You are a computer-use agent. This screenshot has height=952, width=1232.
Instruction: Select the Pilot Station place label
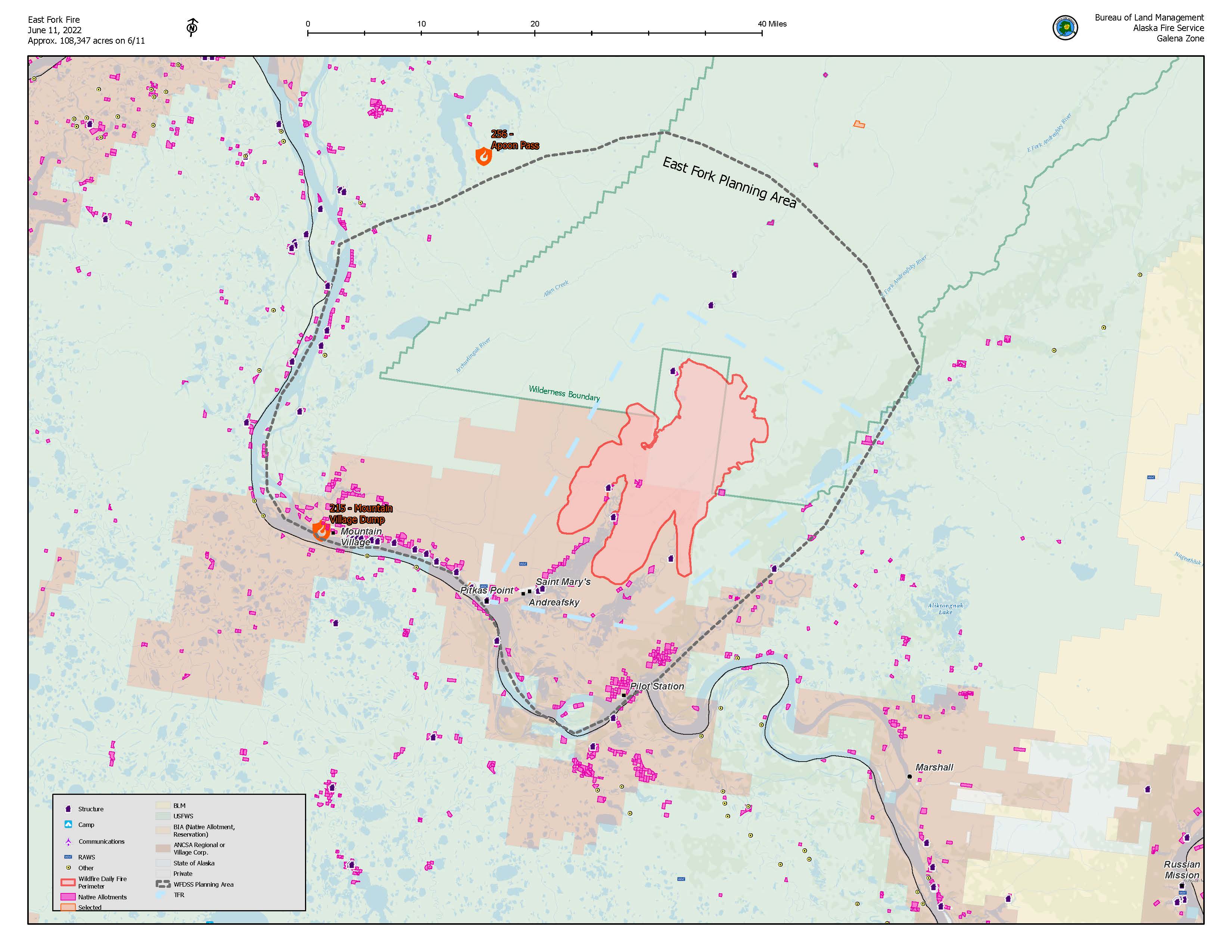pos(657,686)
